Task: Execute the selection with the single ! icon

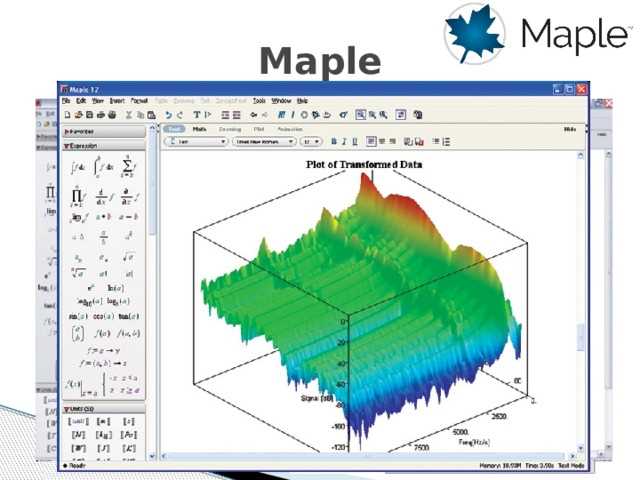Action: point(293,115)
